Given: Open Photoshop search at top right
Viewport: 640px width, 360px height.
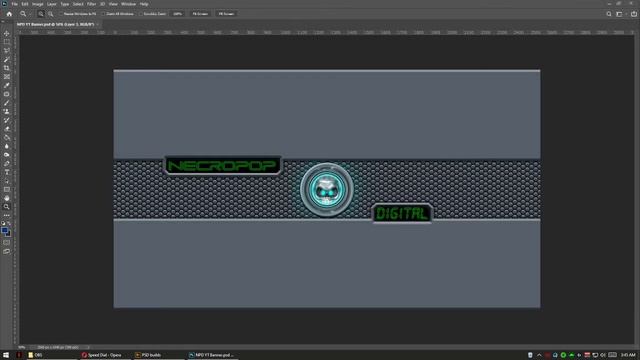Looking at the screenshot, I should [609, 14].
